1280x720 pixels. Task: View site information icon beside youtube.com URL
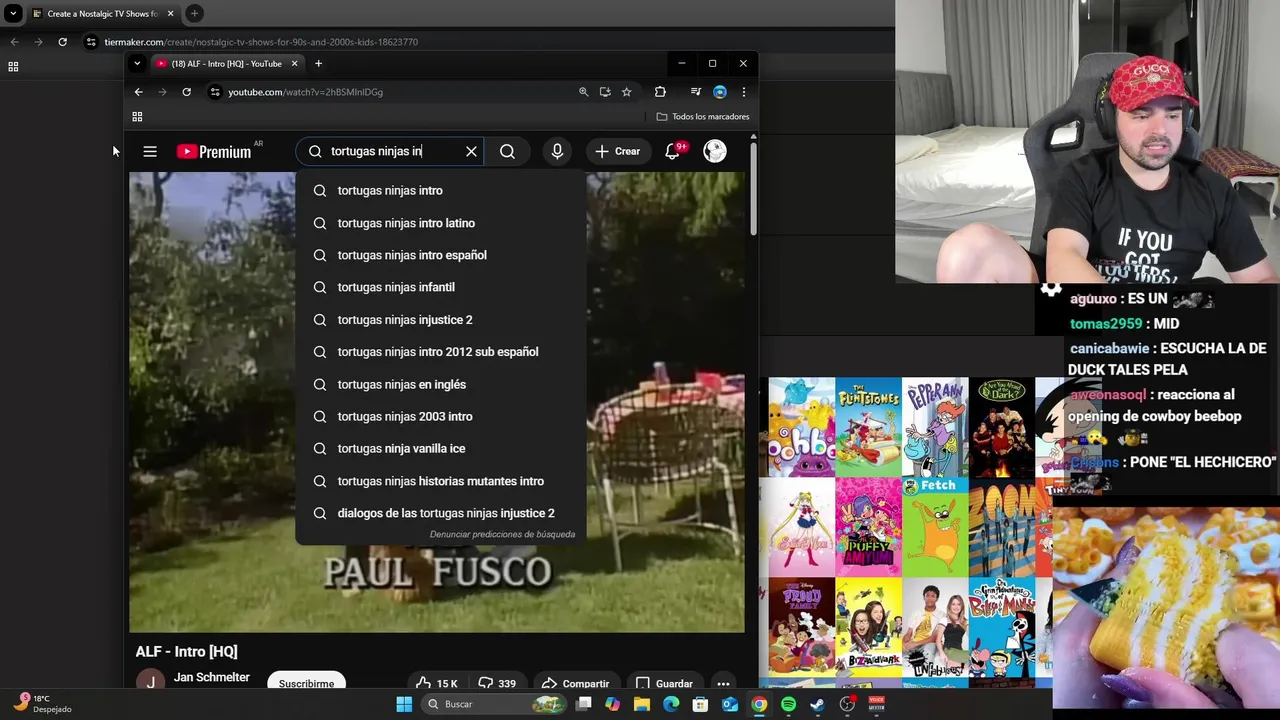point(214,92)
